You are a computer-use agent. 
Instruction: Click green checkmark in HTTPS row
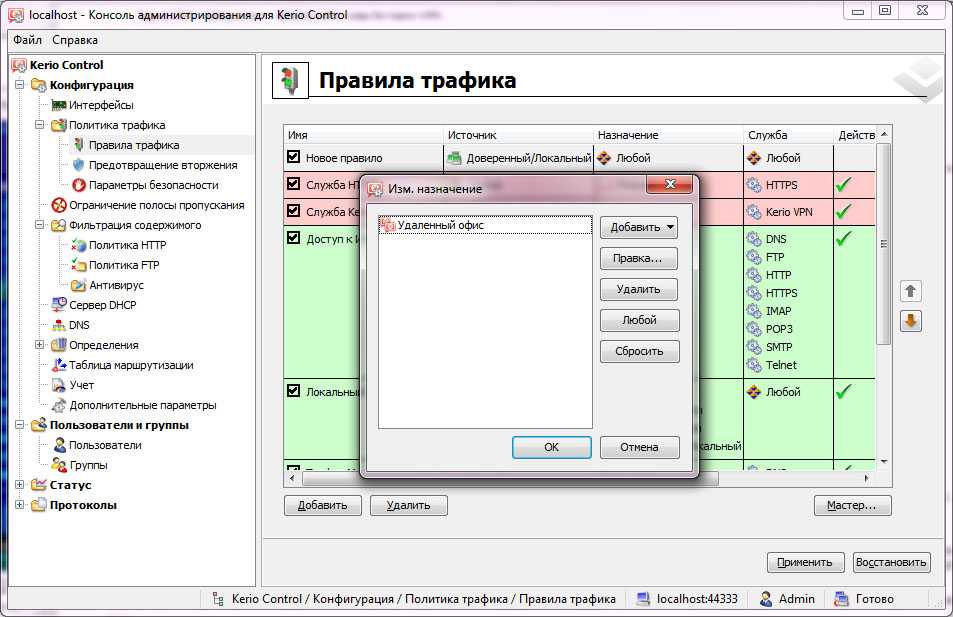843,184
